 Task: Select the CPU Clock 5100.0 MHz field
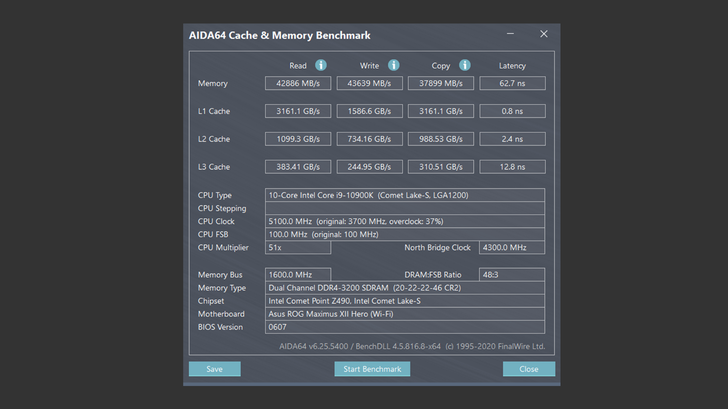point(404,221)
